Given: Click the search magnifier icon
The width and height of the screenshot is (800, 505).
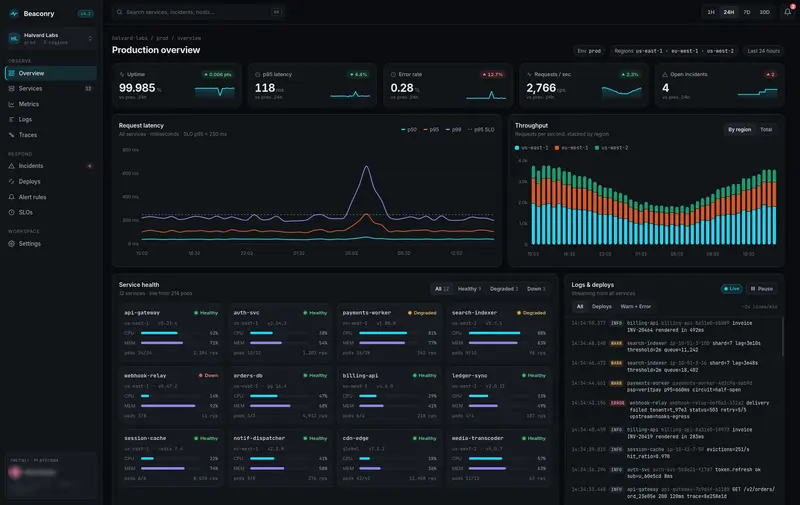Looking at the screenshot, I should [x=119, y=12].
